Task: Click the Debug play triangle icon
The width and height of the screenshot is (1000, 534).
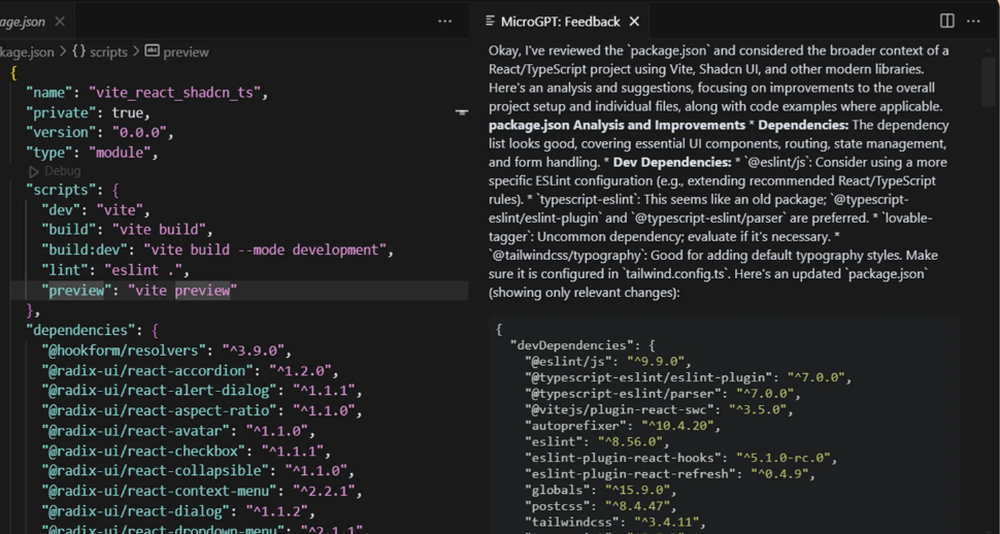Action: click(x=34, y=172)
